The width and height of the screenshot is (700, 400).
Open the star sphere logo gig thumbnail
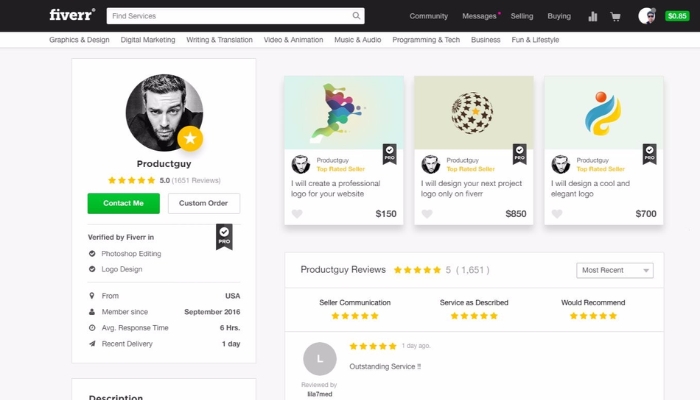click(474, 112)
